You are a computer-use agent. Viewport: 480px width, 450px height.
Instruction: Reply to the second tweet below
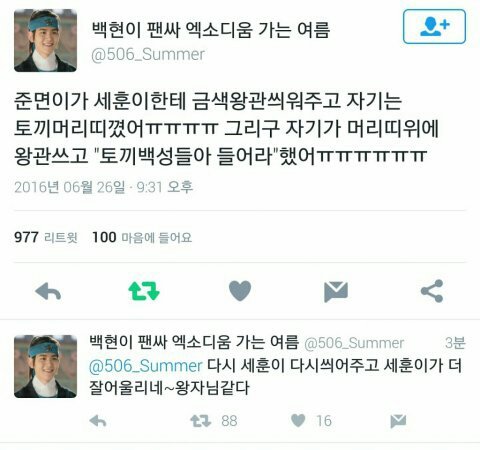98,421
